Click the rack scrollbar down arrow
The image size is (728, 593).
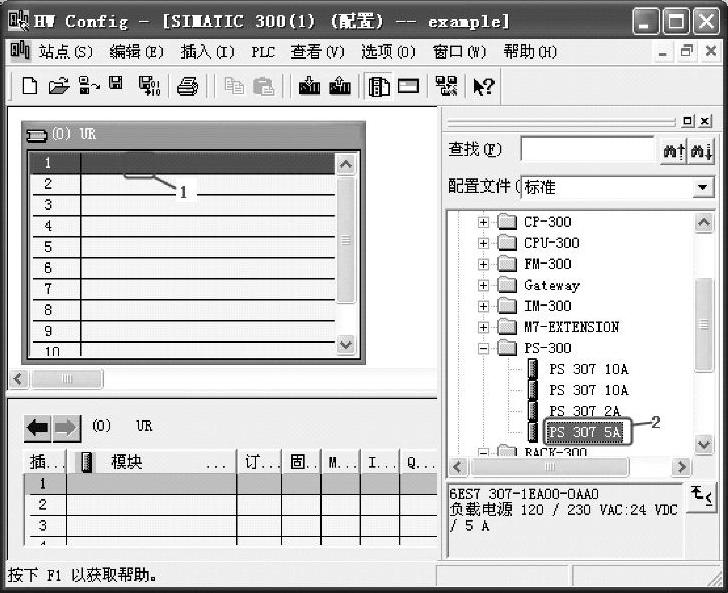[x=346, y=345]
